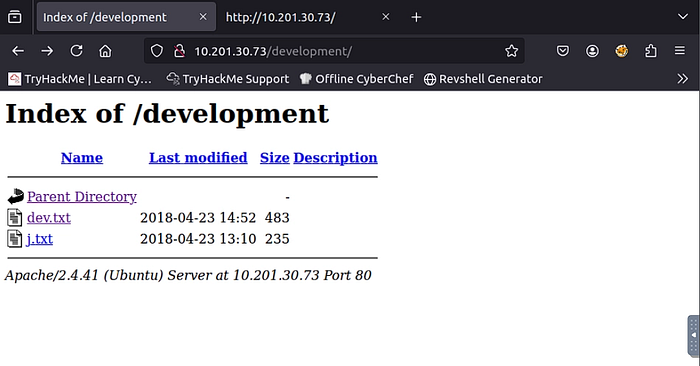700x366 pixels.
Task: Open Revshell Generator bookmark
Action: point(483,79)
